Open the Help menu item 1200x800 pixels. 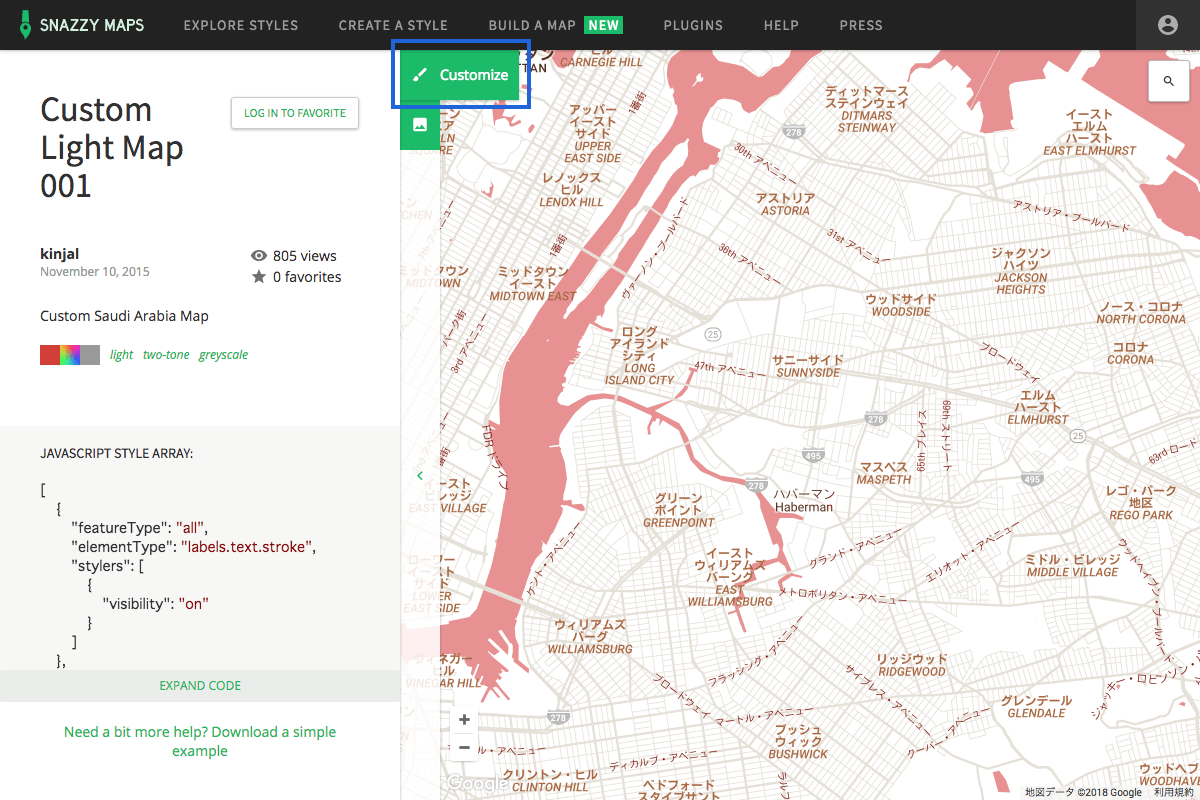pos(781,25)
